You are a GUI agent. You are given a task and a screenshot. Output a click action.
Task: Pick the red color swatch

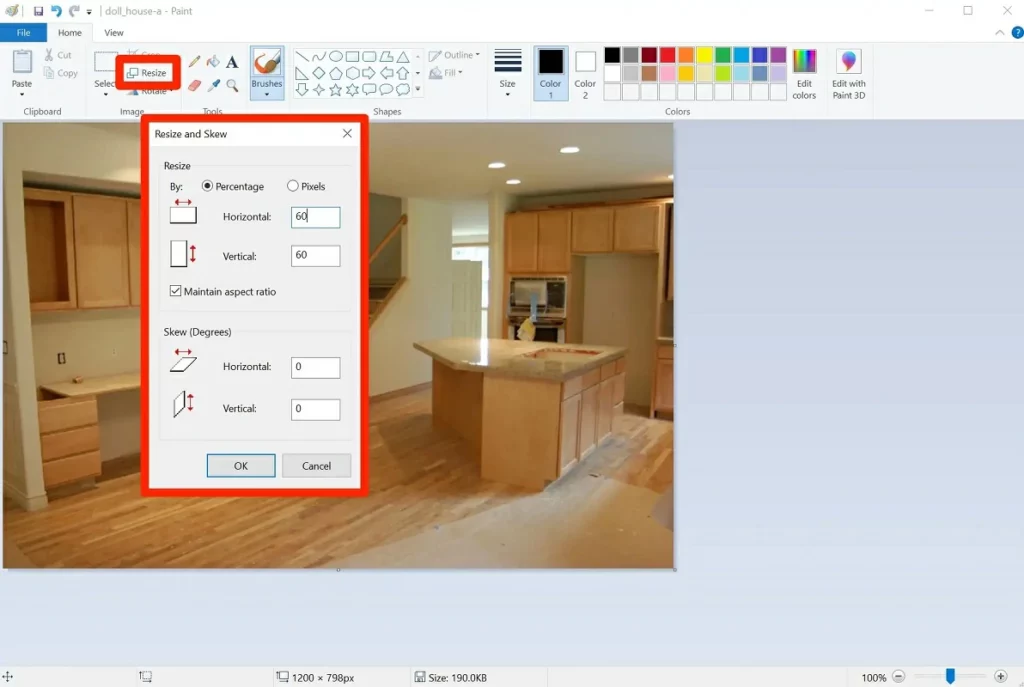pyautogui.click(x=667, y=55)
